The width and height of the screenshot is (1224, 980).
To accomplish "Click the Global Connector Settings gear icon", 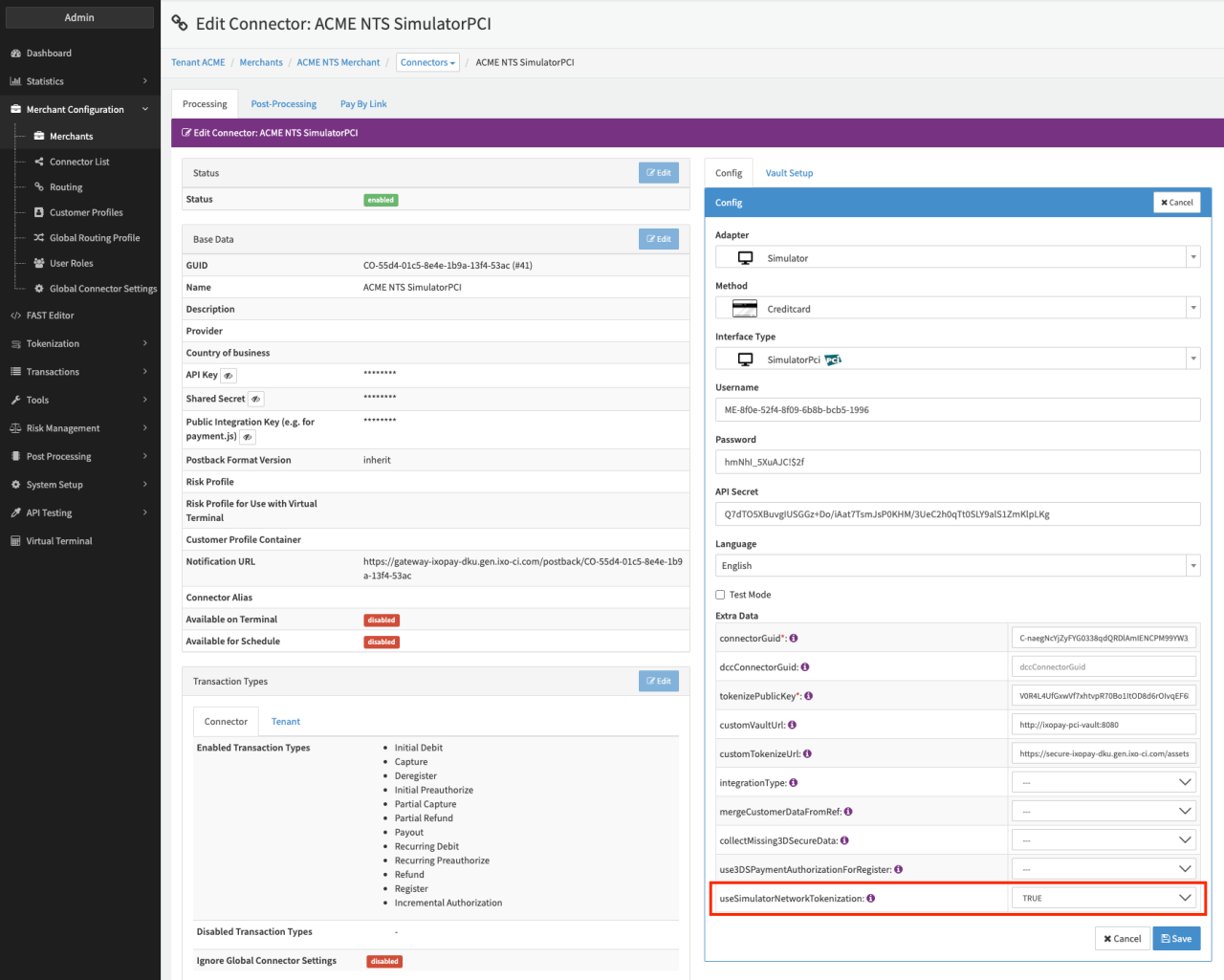I will 39,289.
